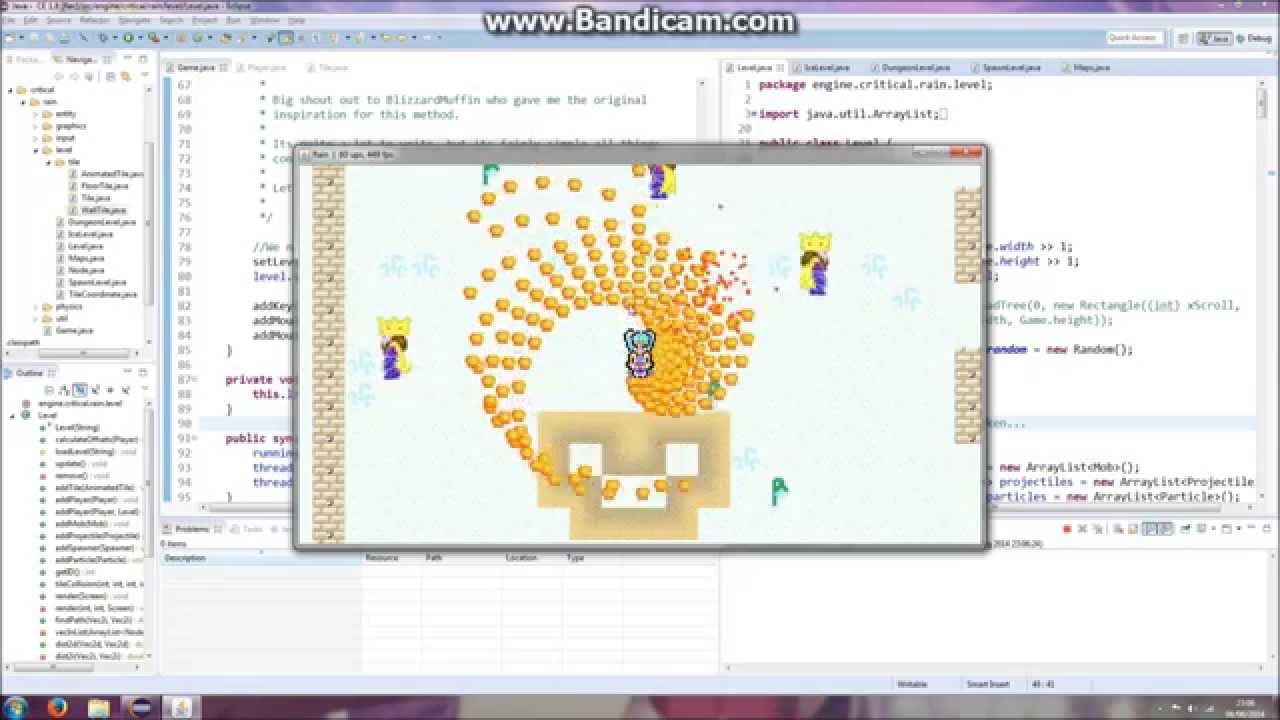
Task: Open Firefox from the taskbar
Action: pyautogui.click(x=58, y=707)
